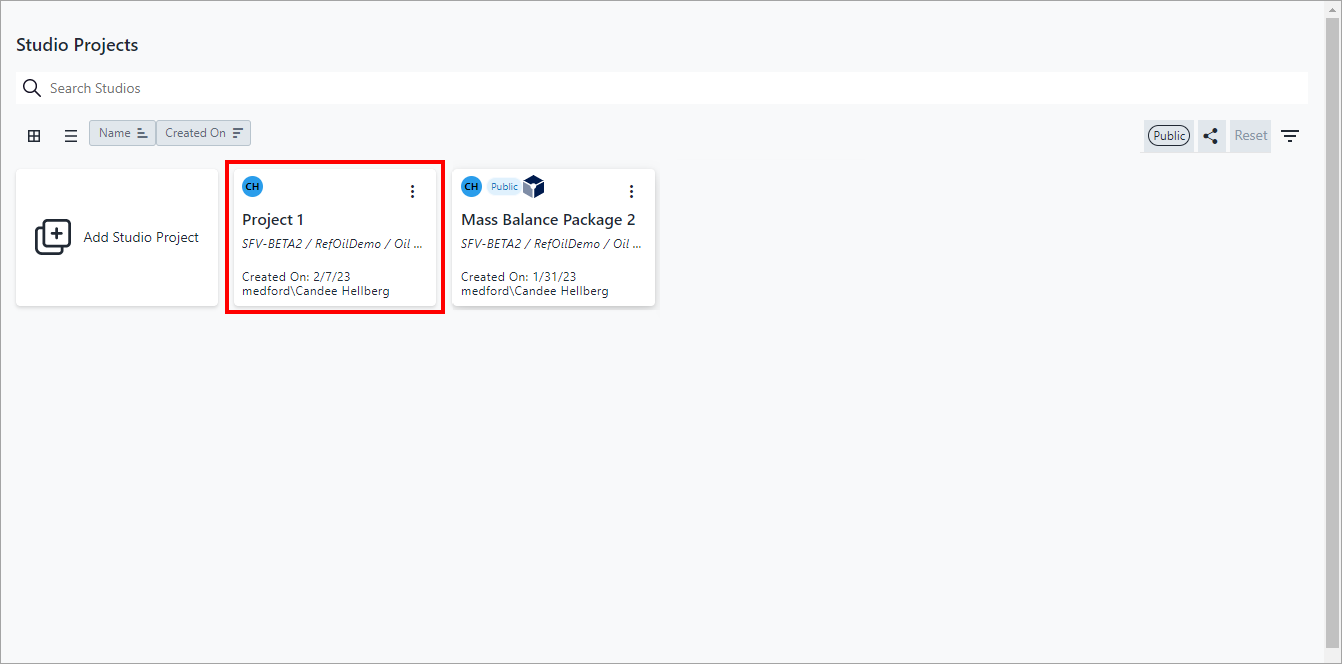Open the filter options icon
The height and width of the screenshot is (664, 1342).
[1290, 136]
